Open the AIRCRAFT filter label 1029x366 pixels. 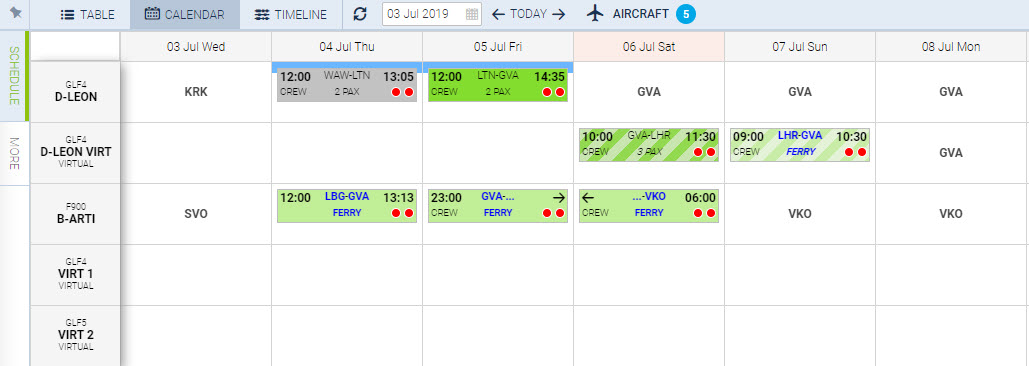(640, 14)
